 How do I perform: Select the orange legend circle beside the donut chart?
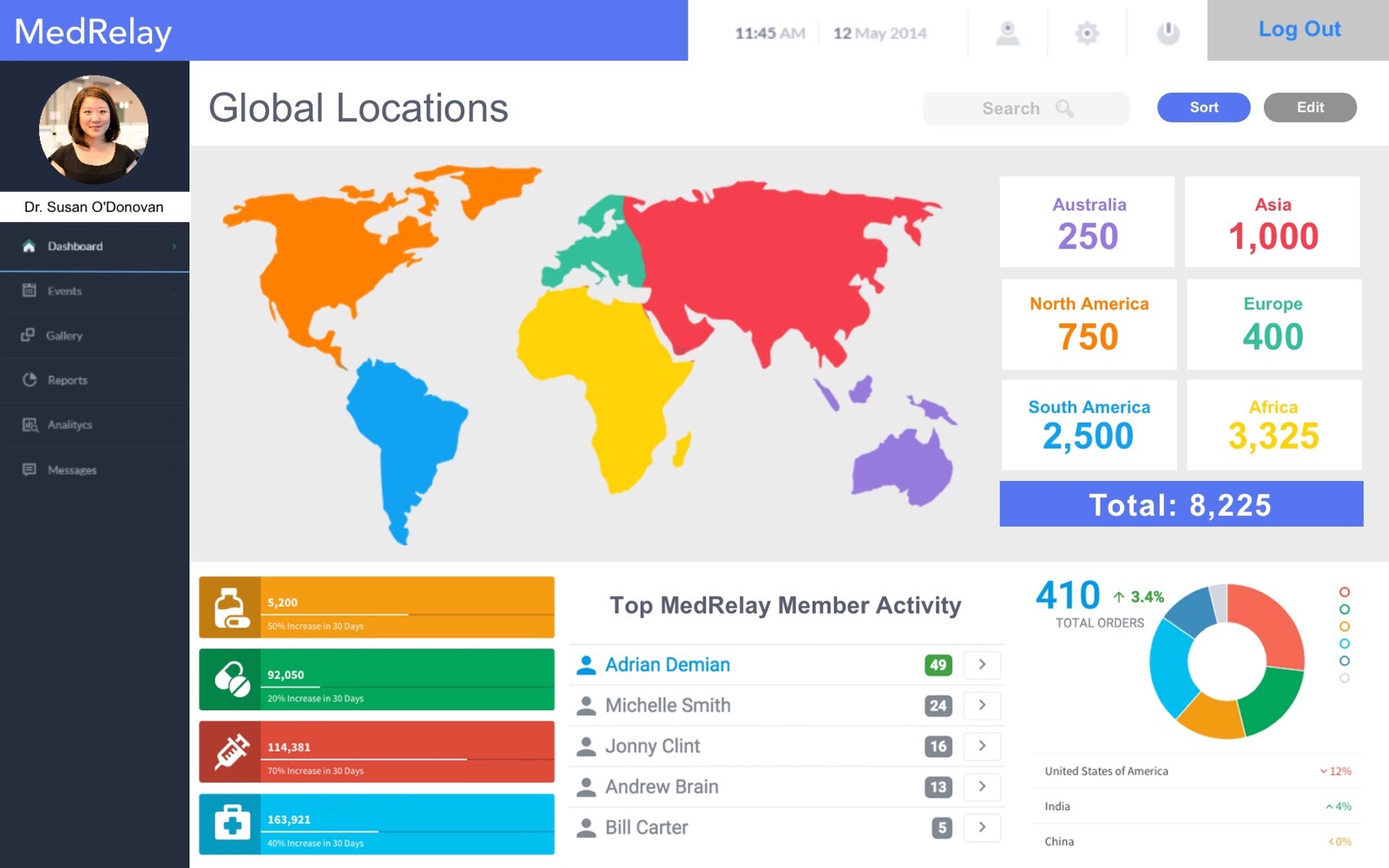pyautogui.click(x=1345, y=627)
